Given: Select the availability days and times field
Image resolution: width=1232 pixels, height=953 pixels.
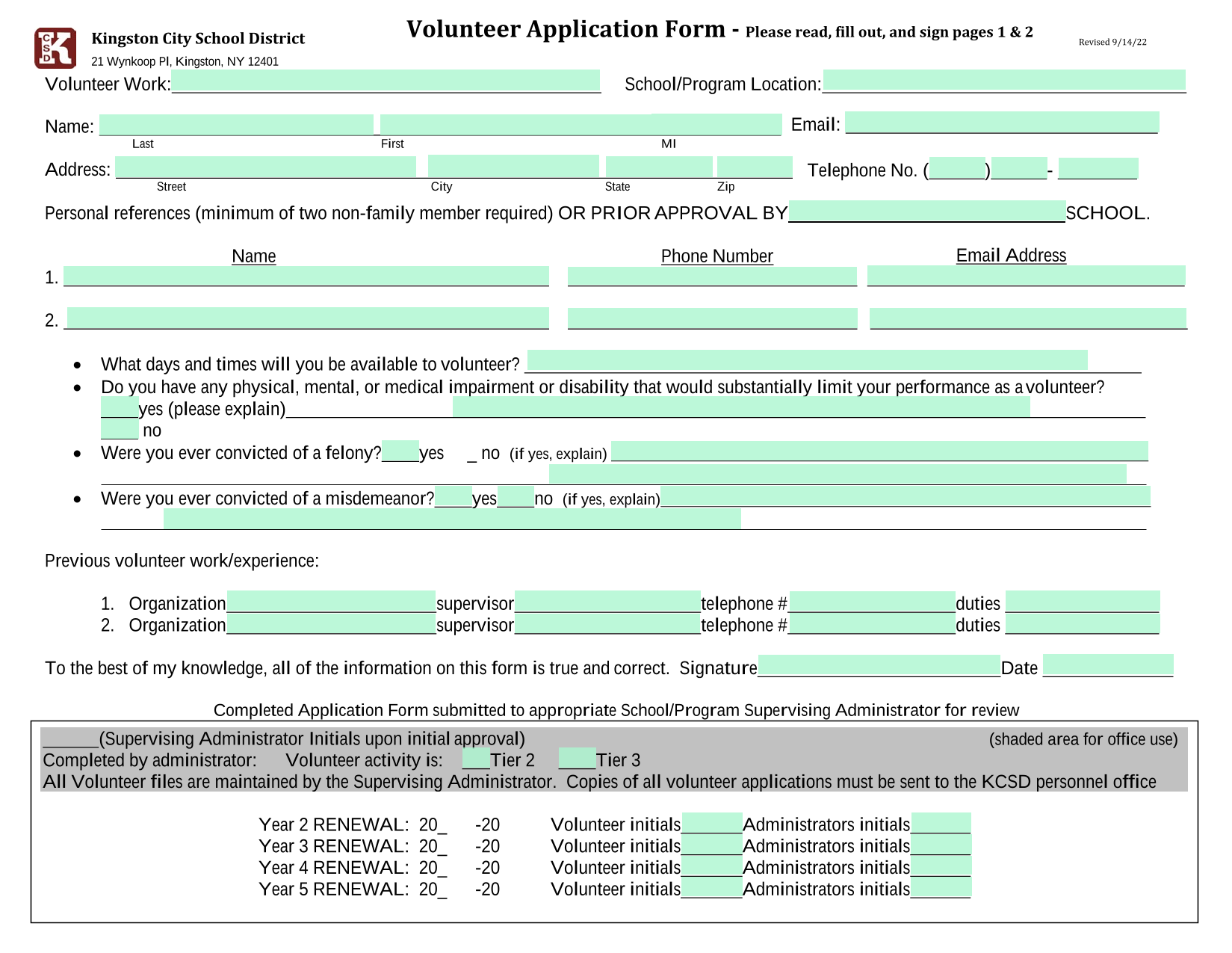Looking at the screenshot, I should 807,360.
